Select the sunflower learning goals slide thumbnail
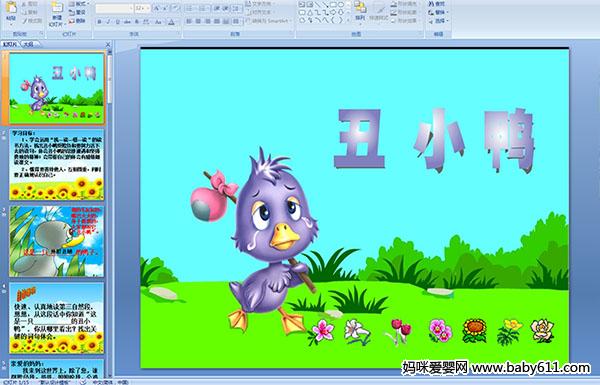The width and height of the screenshot is (600, 385). (57, 165)
